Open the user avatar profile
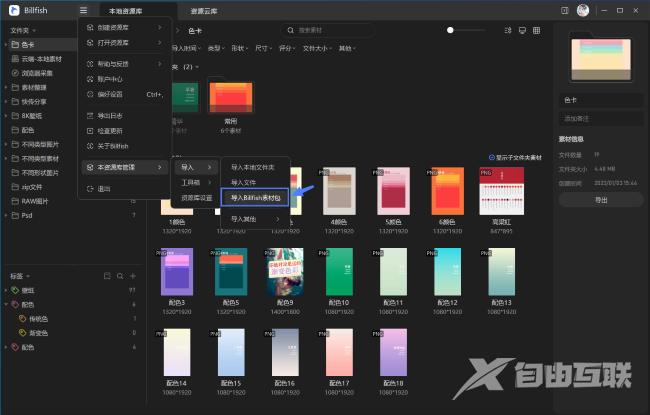Screen dimensions: 650x415 click(x=583, y=10)
